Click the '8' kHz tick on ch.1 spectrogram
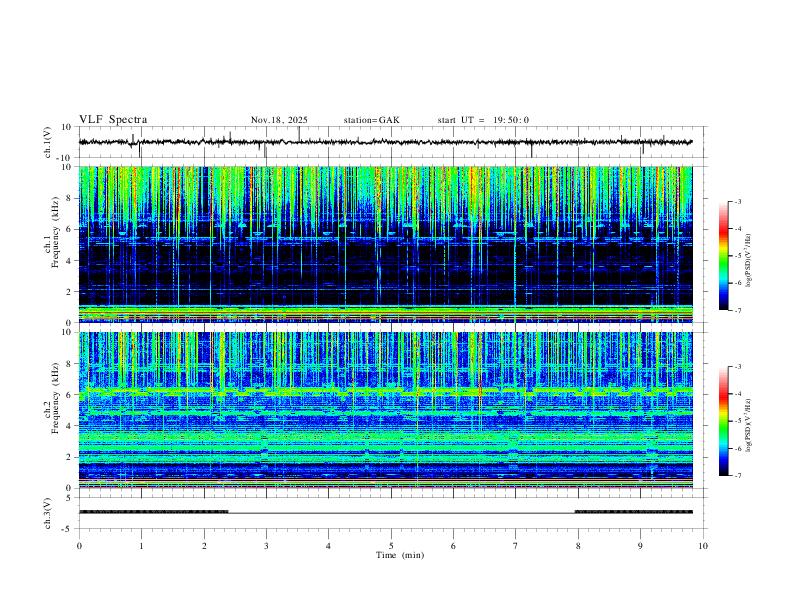The height and width of the screenshot is (612, 792). [69, 198]
